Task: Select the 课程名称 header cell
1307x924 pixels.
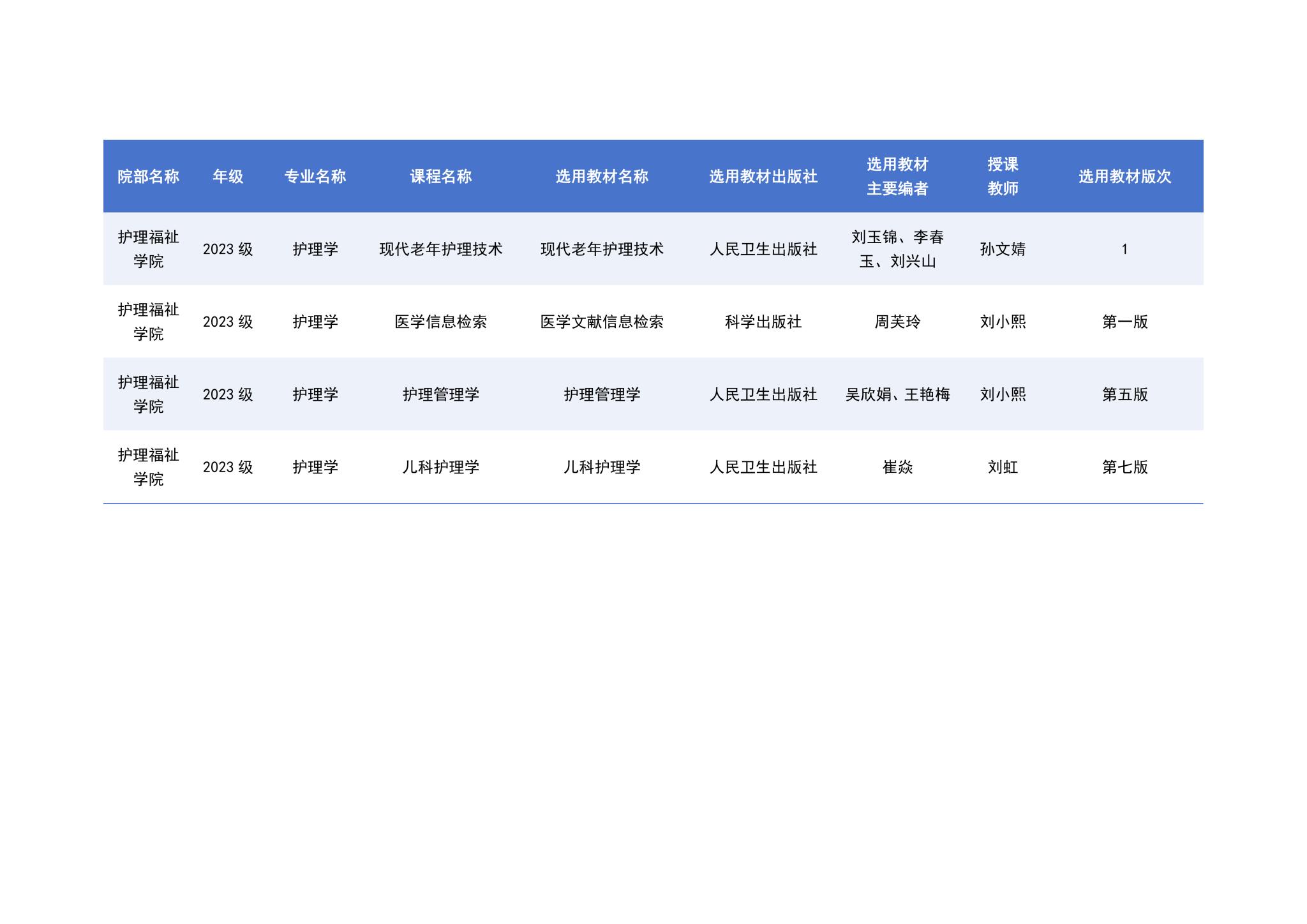Action: tap(441, 177)
